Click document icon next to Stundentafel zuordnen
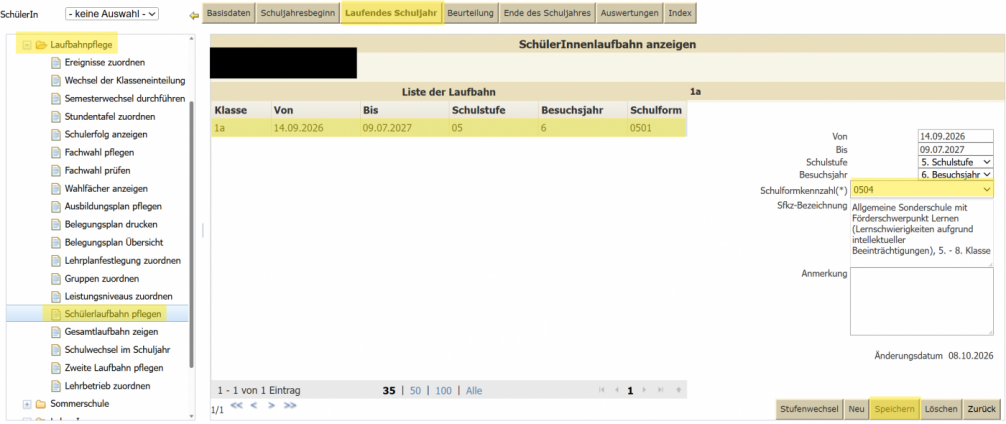 [x=55, y=117]
